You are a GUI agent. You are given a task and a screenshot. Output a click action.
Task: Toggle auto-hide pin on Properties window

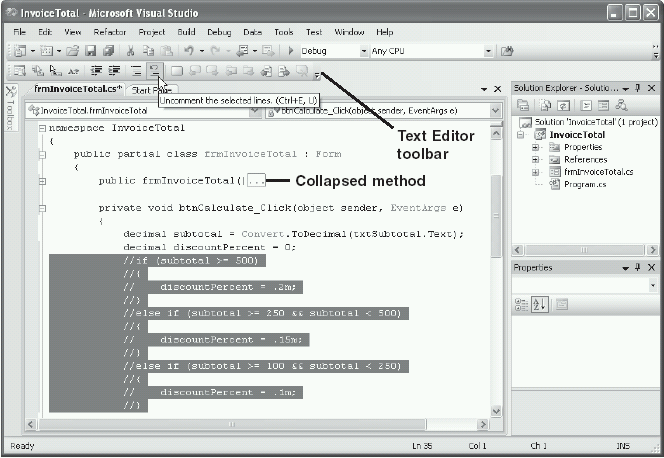pos(638,267)
